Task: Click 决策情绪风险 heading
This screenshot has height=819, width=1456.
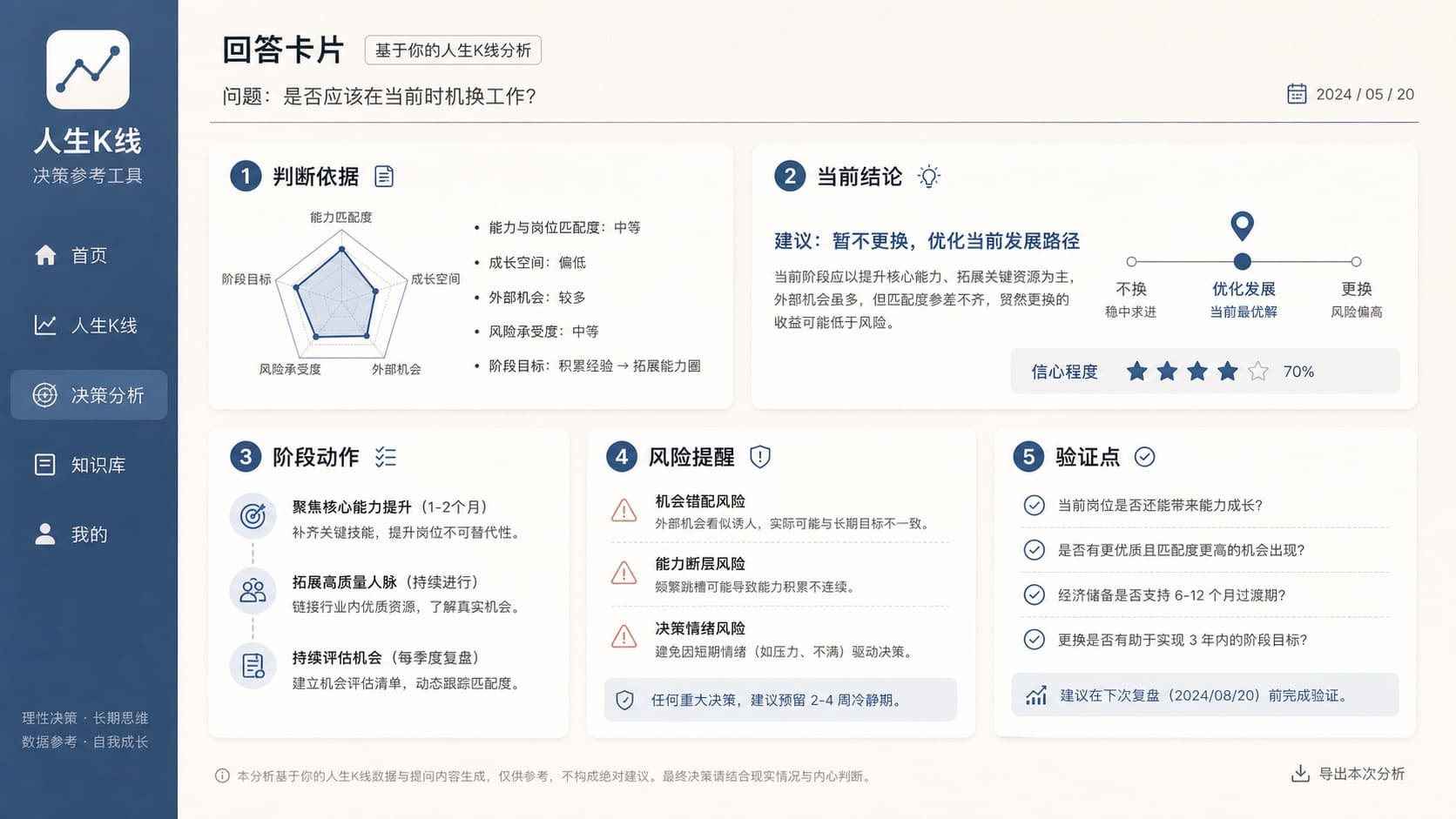Action: (700, 628)
